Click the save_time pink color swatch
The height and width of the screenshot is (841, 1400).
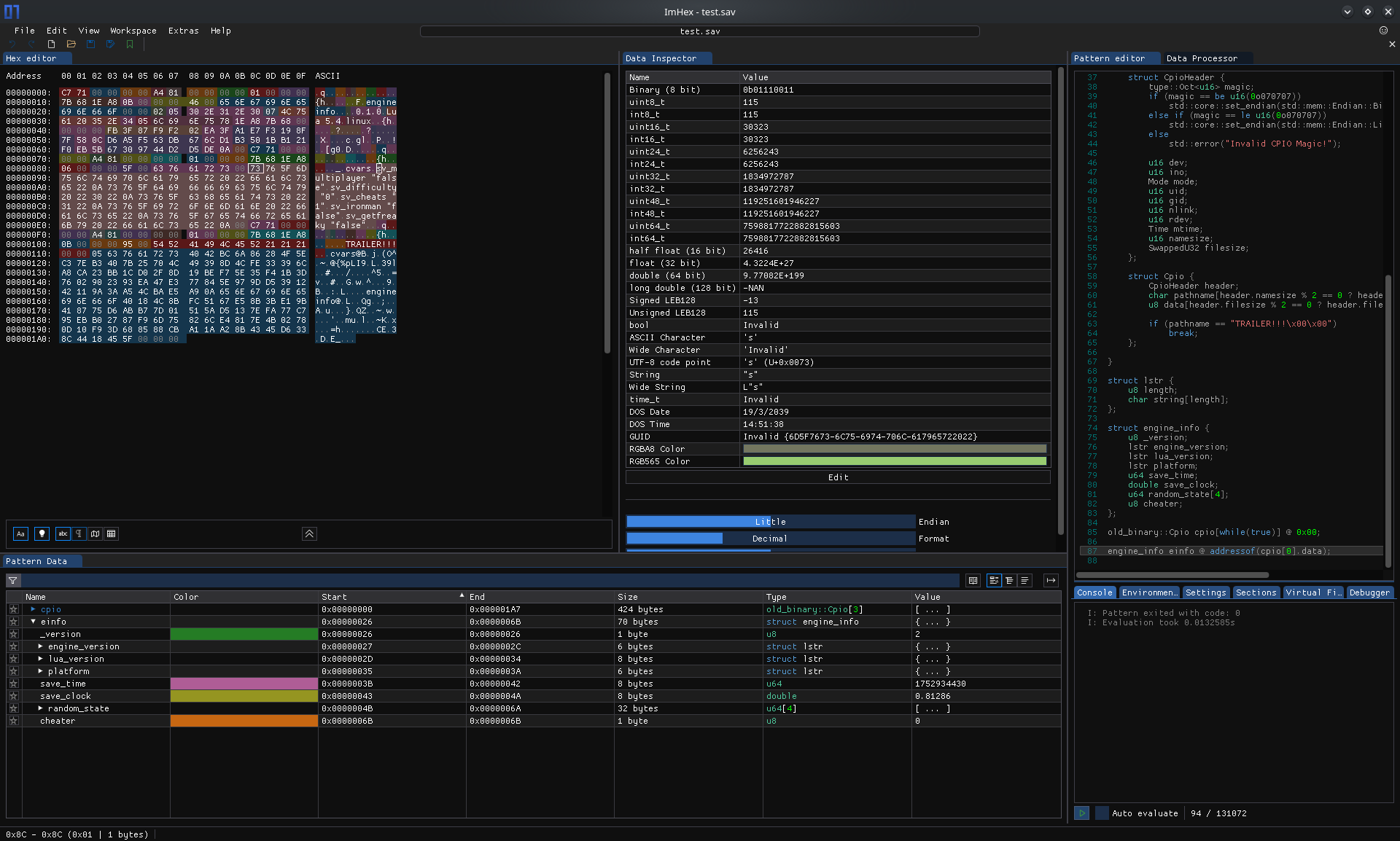tap(244, 684)
